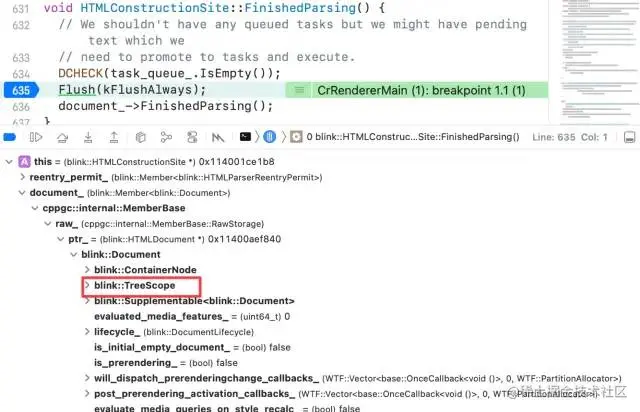
Task: Select the is_initial_empty_document_ variable row
Action: pos(192,347)
